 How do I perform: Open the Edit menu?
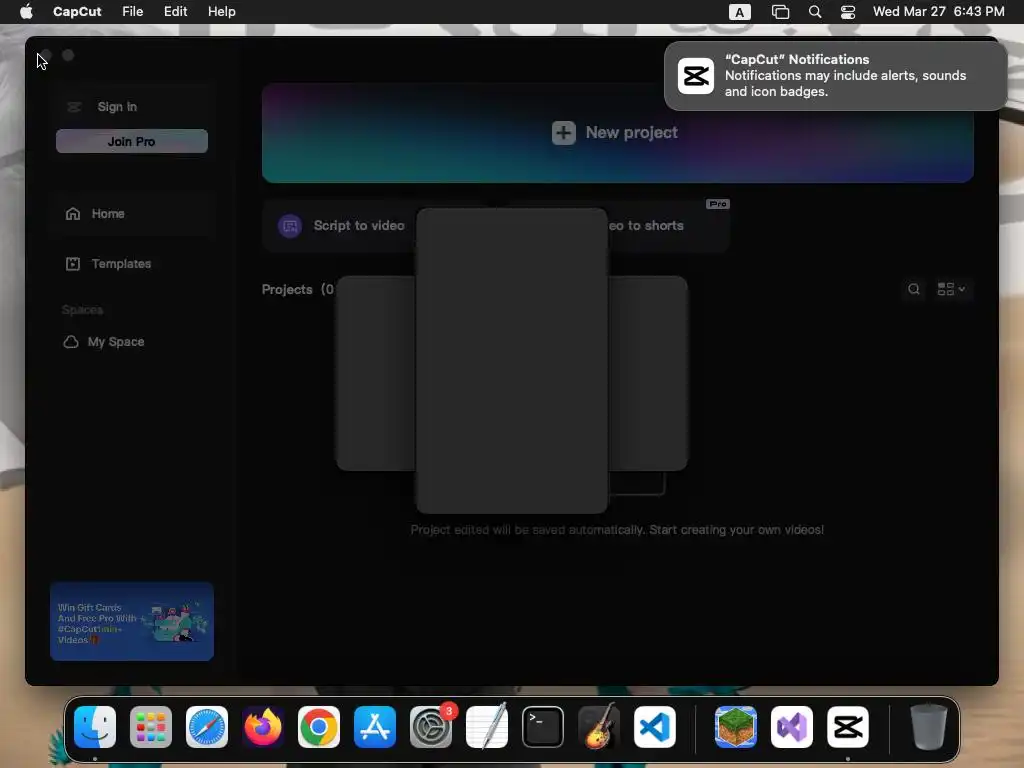(175, 12)
